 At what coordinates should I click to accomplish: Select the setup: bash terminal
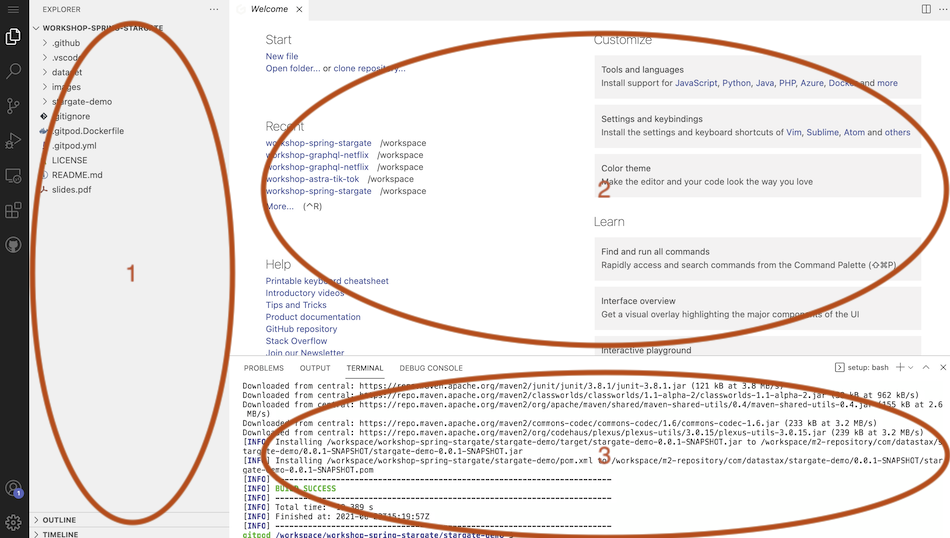tap(862, 367)
